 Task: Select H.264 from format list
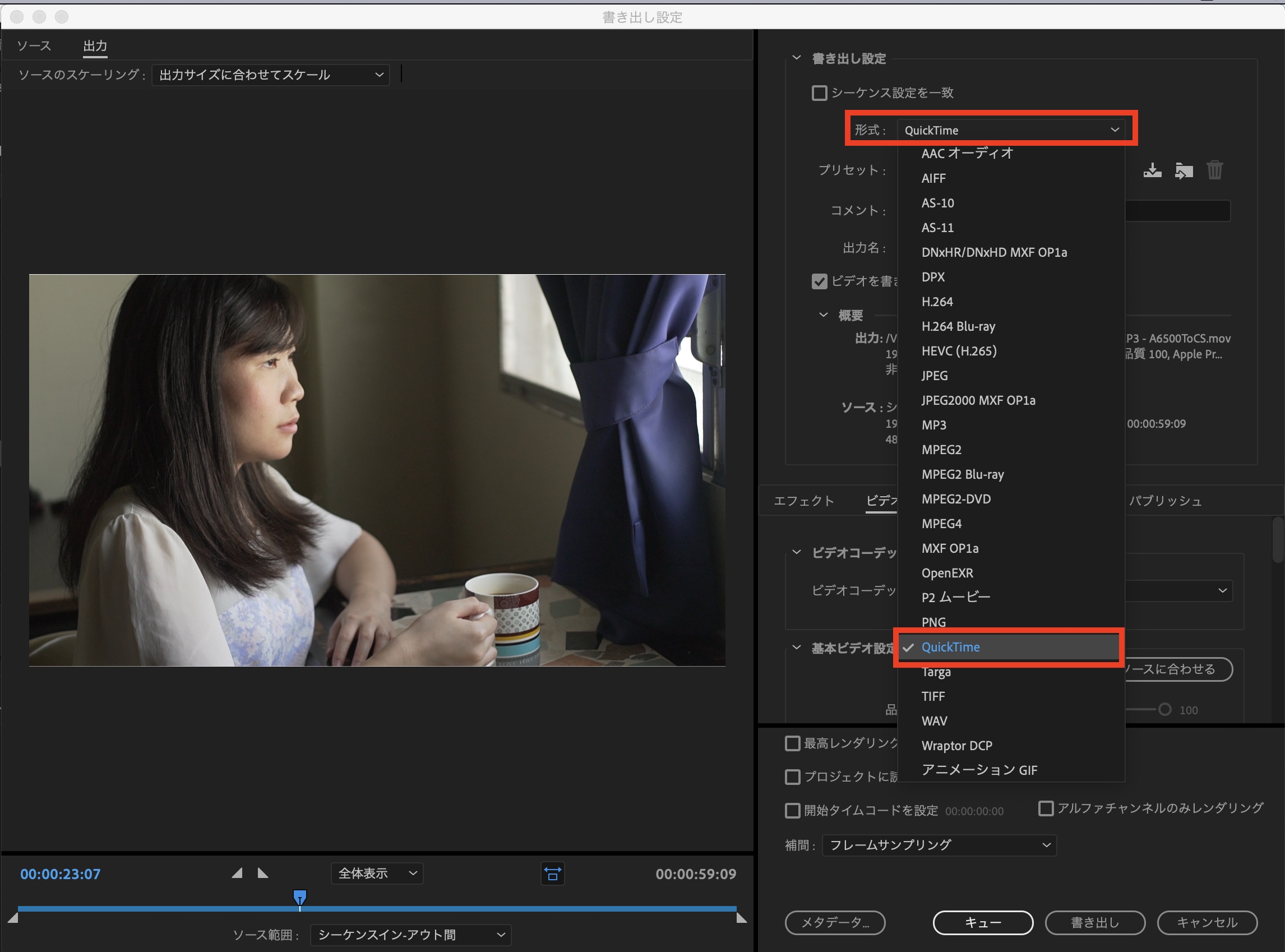[x=937, y=302]
